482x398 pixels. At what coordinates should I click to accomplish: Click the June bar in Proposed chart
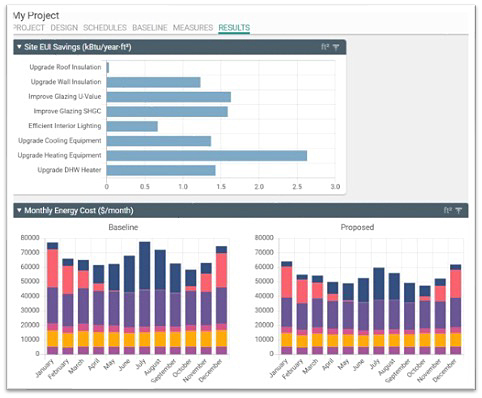click(x=363, y=316)
